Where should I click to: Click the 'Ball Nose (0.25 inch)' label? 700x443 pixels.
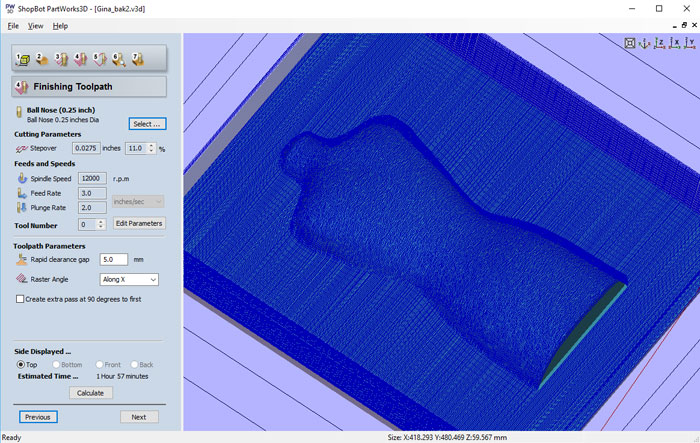(x=61, y=110)
